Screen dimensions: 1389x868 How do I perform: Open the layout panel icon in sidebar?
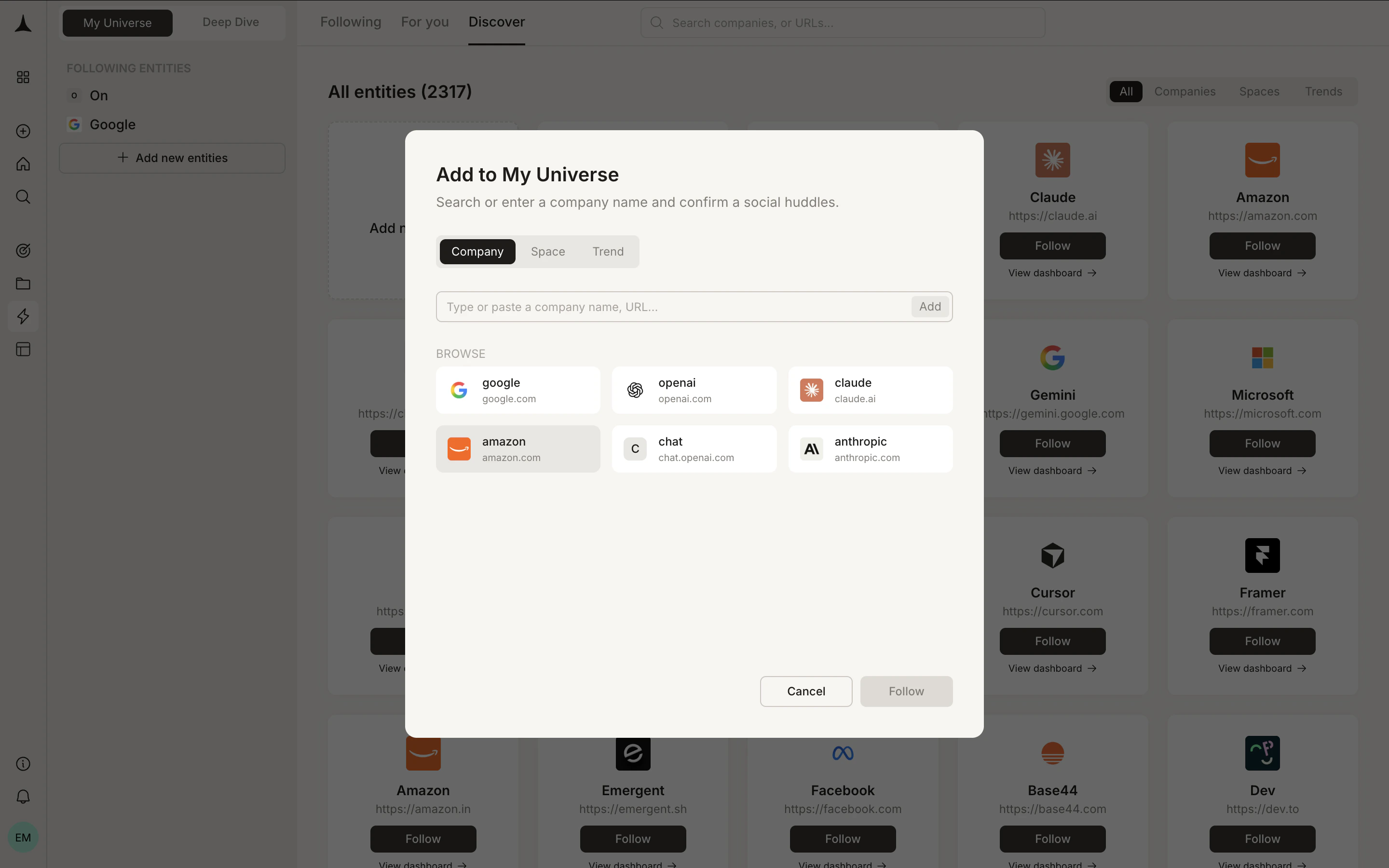23,349
